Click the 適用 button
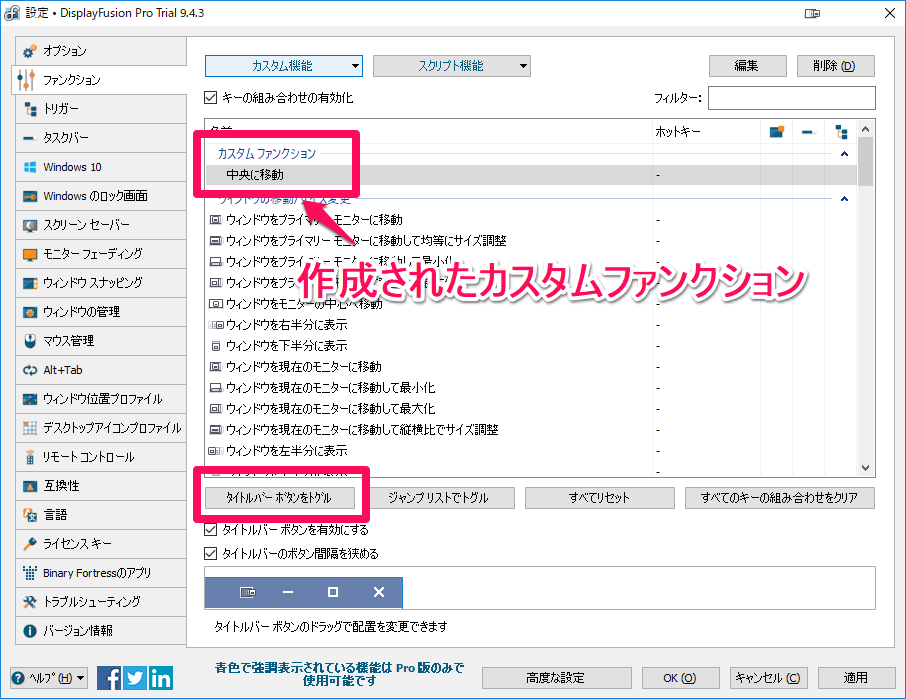Screen dimensions: 906x699 [x=857, y=678]
